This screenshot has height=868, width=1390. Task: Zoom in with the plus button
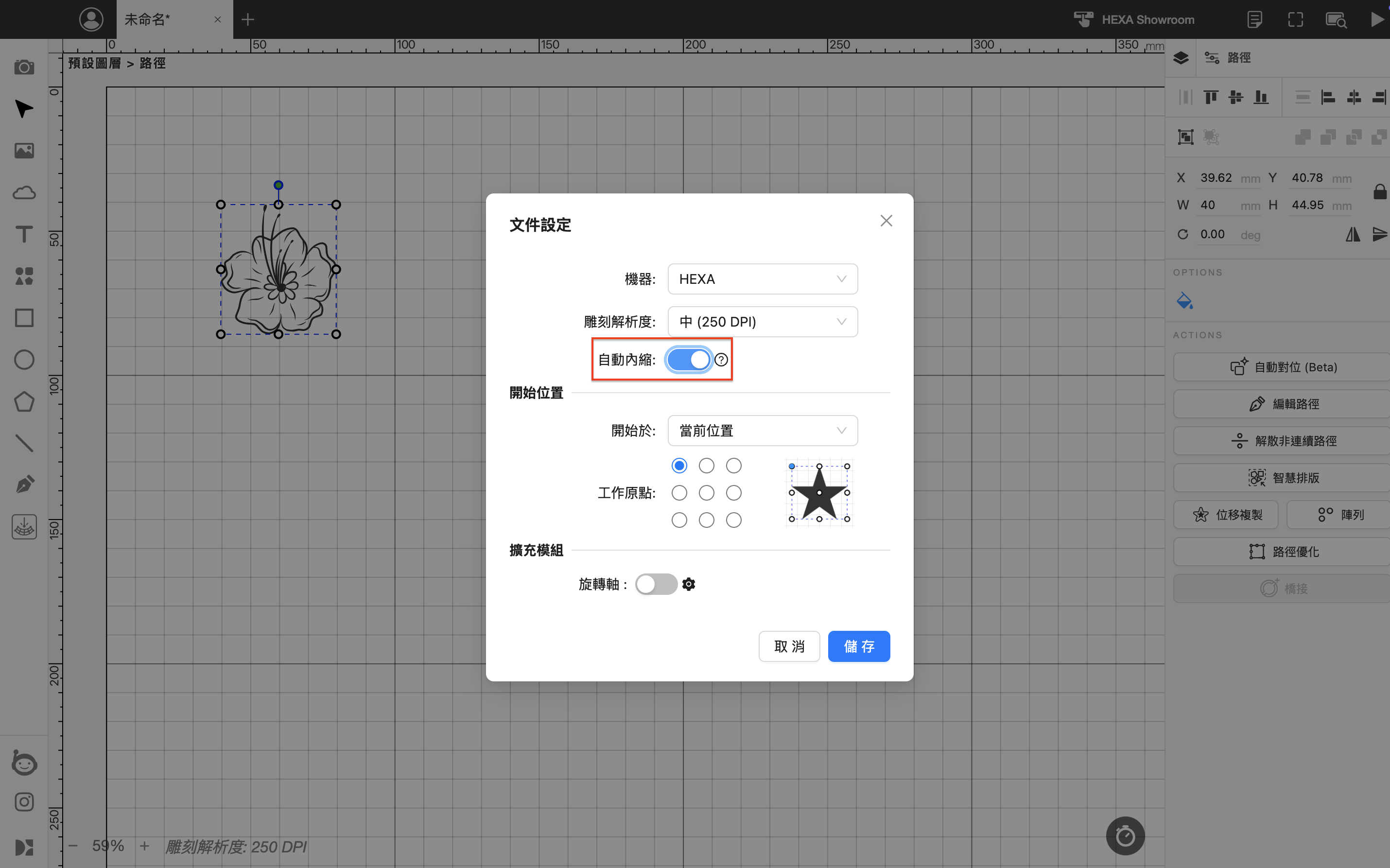pyautogui.click(x=145, y=846)
